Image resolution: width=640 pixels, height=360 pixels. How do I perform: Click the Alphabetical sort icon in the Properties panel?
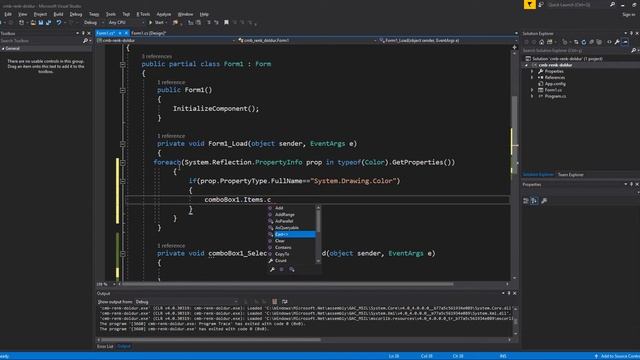pyautogui.click(x=534, y=201)
